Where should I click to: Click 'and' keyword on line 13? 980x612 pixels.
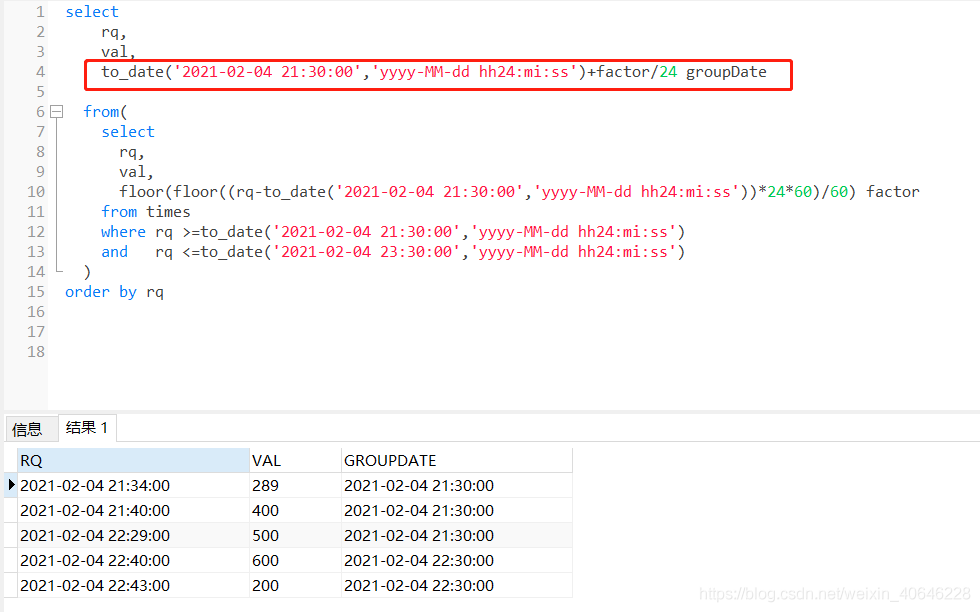[114, 252]
